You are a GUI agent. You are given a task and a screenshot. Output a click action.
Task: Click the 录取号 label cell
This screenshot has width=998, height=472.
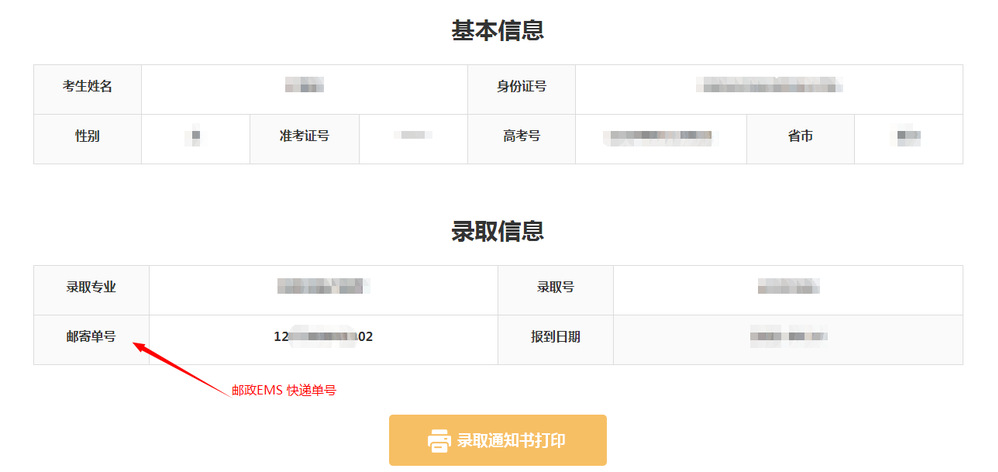pyautogui.click(x=555, y=287)
